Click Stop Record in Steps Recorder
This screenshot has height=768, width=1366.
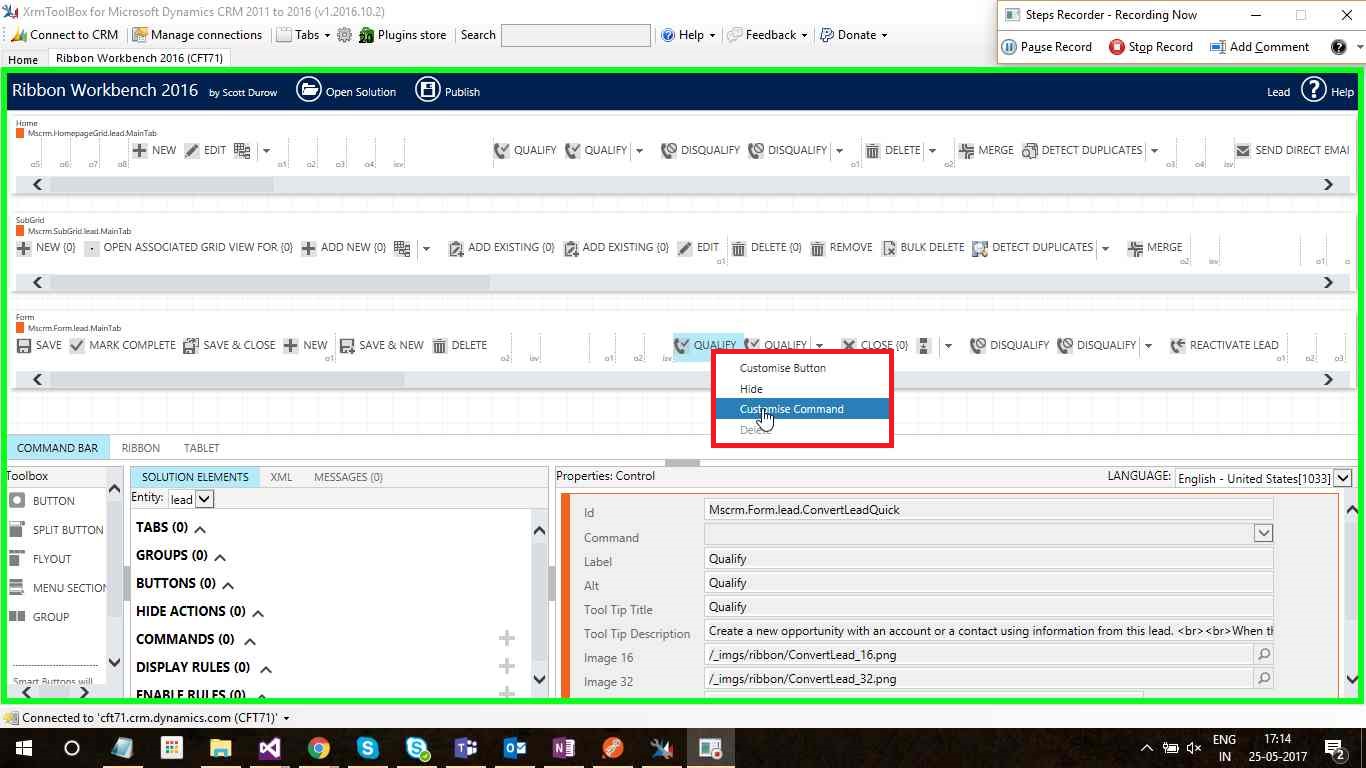(1151, 47)
